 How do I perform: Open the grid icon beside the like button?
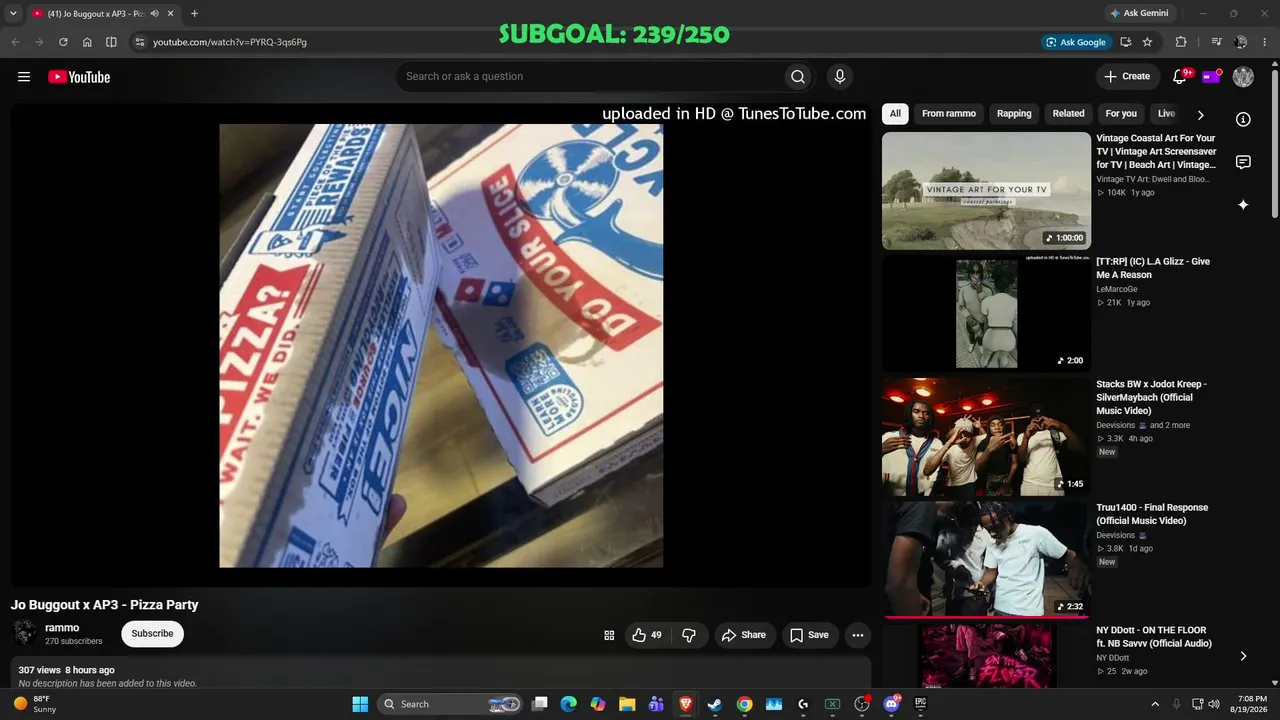609,635
